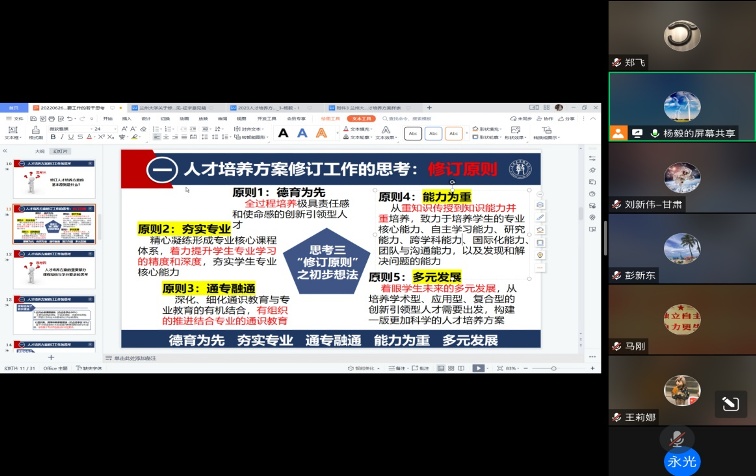Toggle 郑飞's muted microphone indicator
The image size is (756, 476).
point(617,62)
